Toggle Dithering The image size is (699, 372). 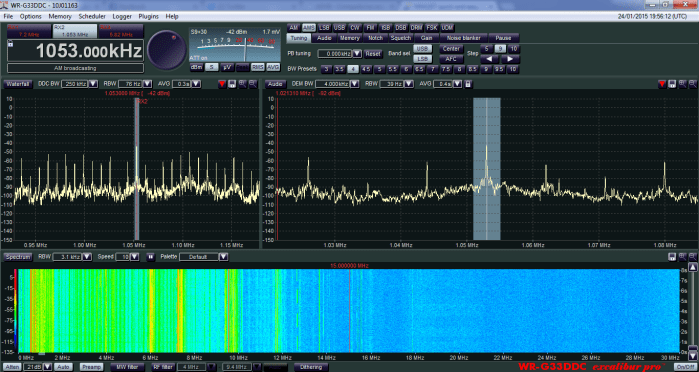click(311, 367)
